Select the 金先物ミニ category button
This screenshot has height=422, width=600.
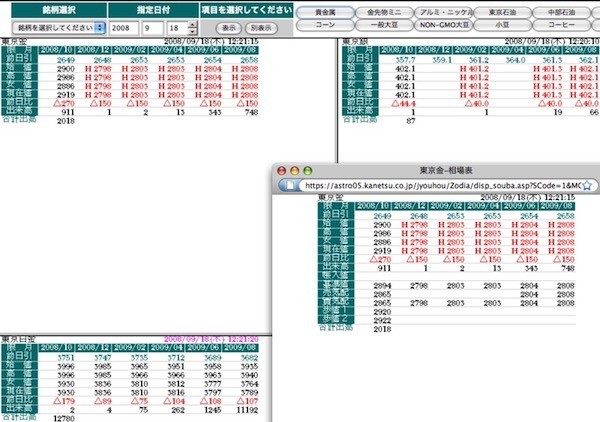(384, 12)
